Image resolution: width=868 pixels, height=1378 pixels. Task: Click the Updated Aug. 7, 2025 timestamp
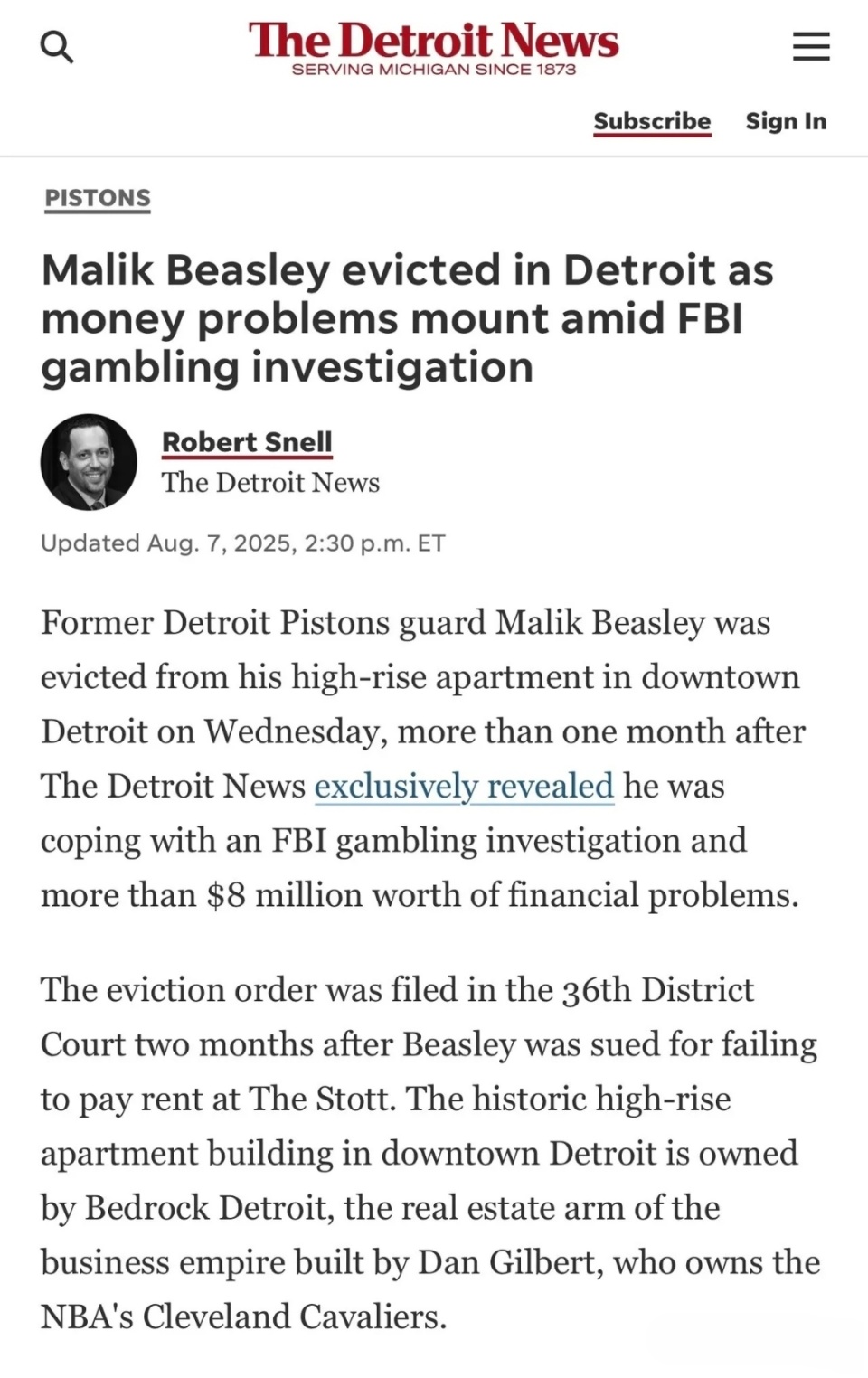click(242, 543)
